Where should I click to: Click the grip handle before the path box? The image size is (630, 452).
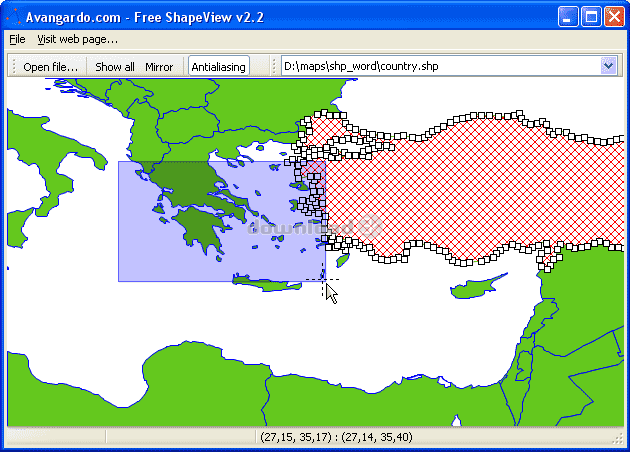(x=272, y=66)
